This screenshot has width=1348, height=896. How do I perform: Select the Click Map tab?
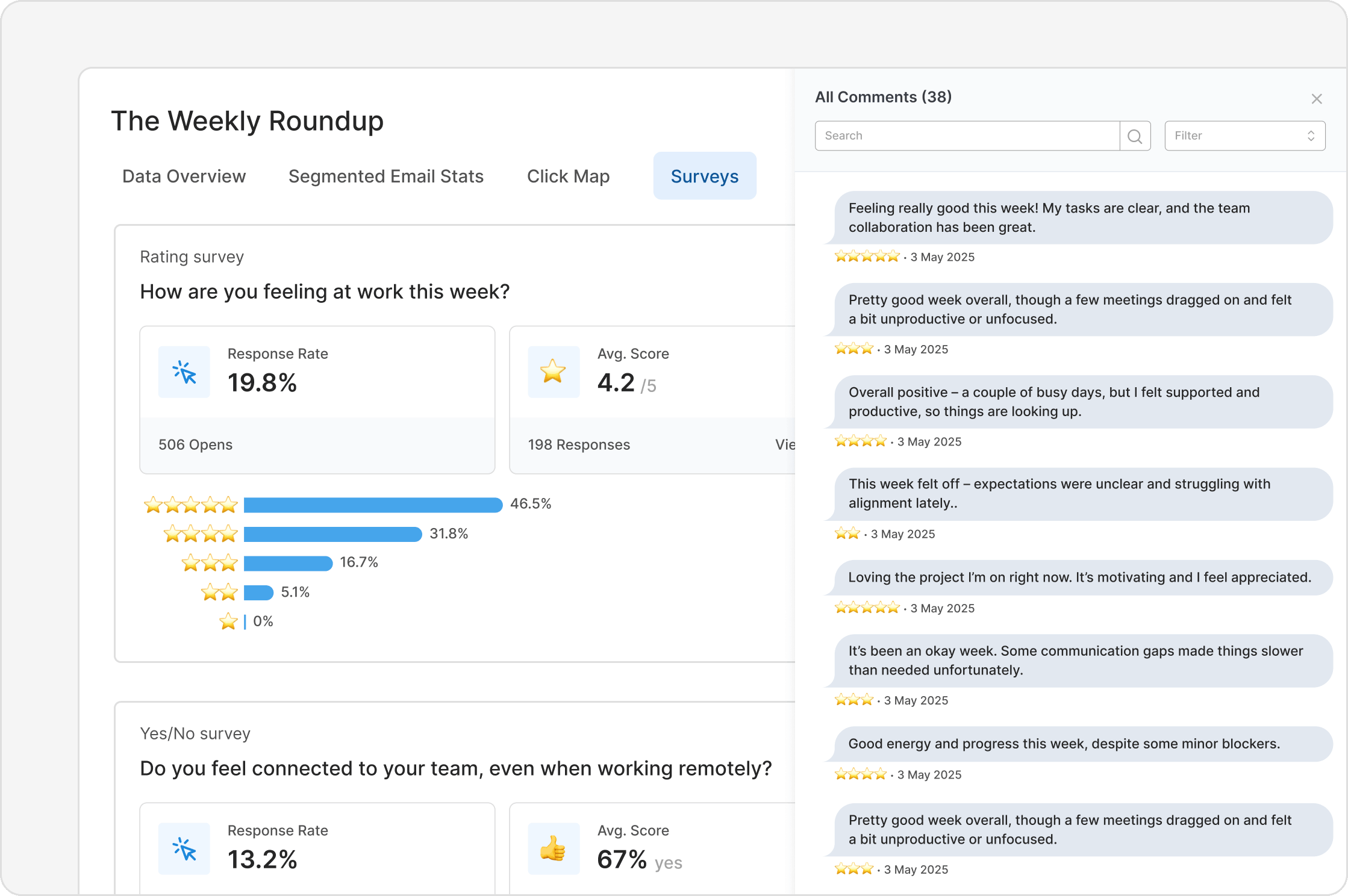(x=568, y=176)
